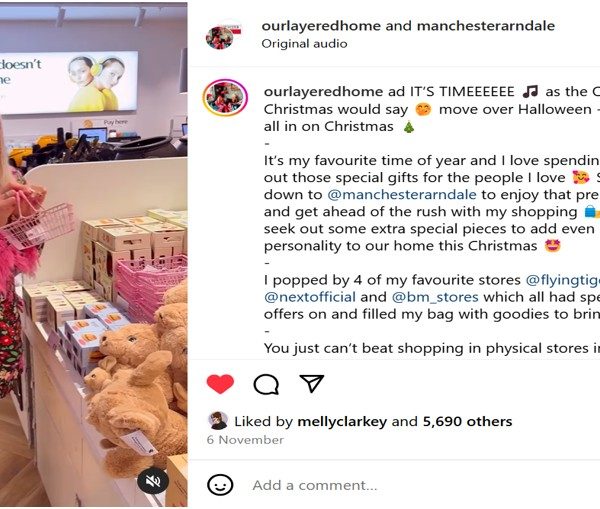View the 5,690 others likes list
The height and width of the screenshot is (509, 600).
(467, 421)
